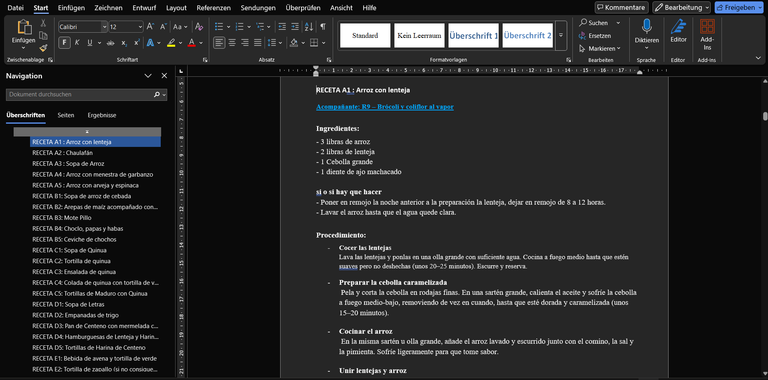The height and width of the screenshot is (380, 768).
Task: Toggle align right
Action: pyautogui.click(x=244, y=43)
